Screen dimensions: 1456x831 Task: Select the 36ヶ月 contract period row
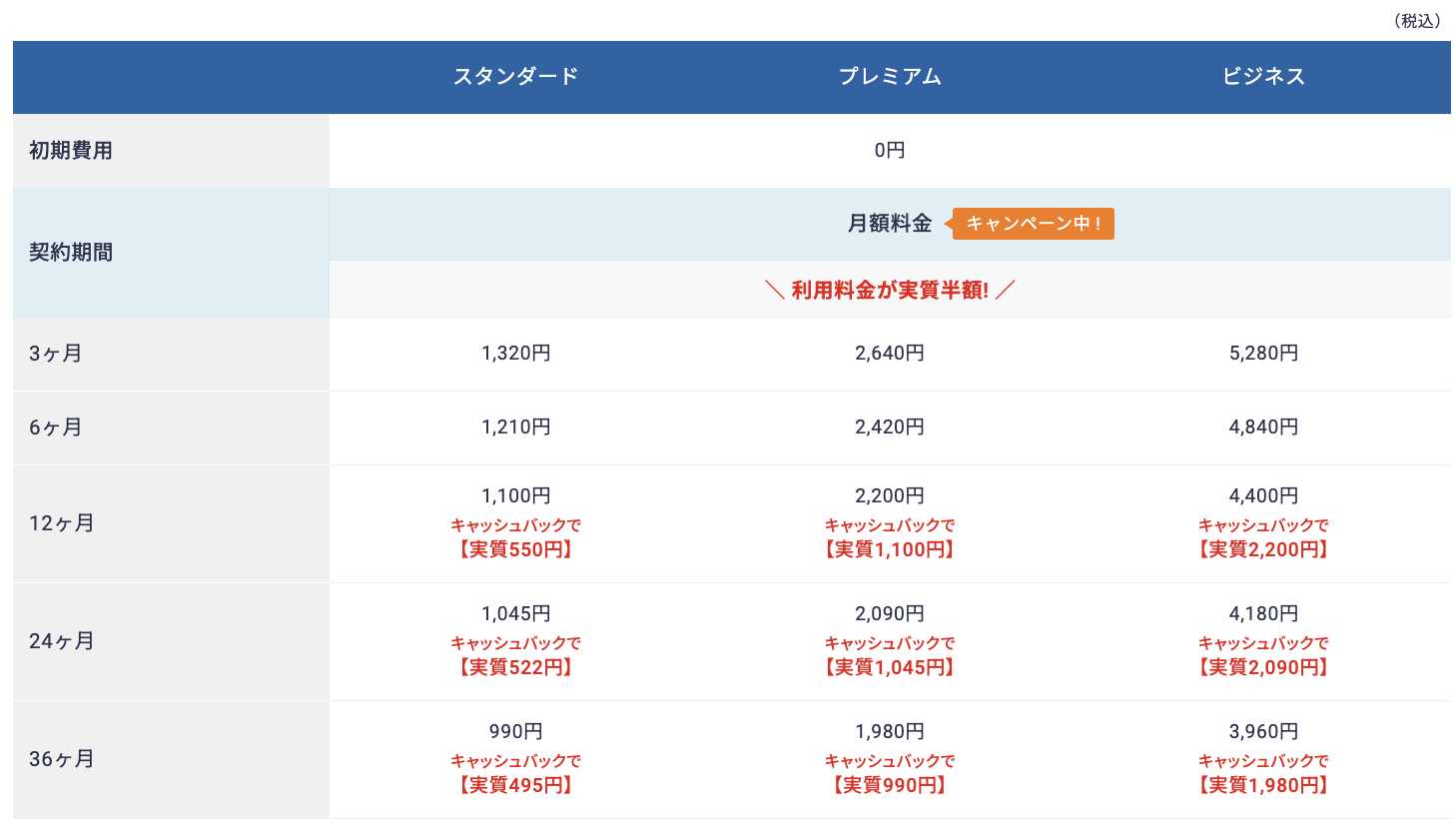[x=62, y=759]
